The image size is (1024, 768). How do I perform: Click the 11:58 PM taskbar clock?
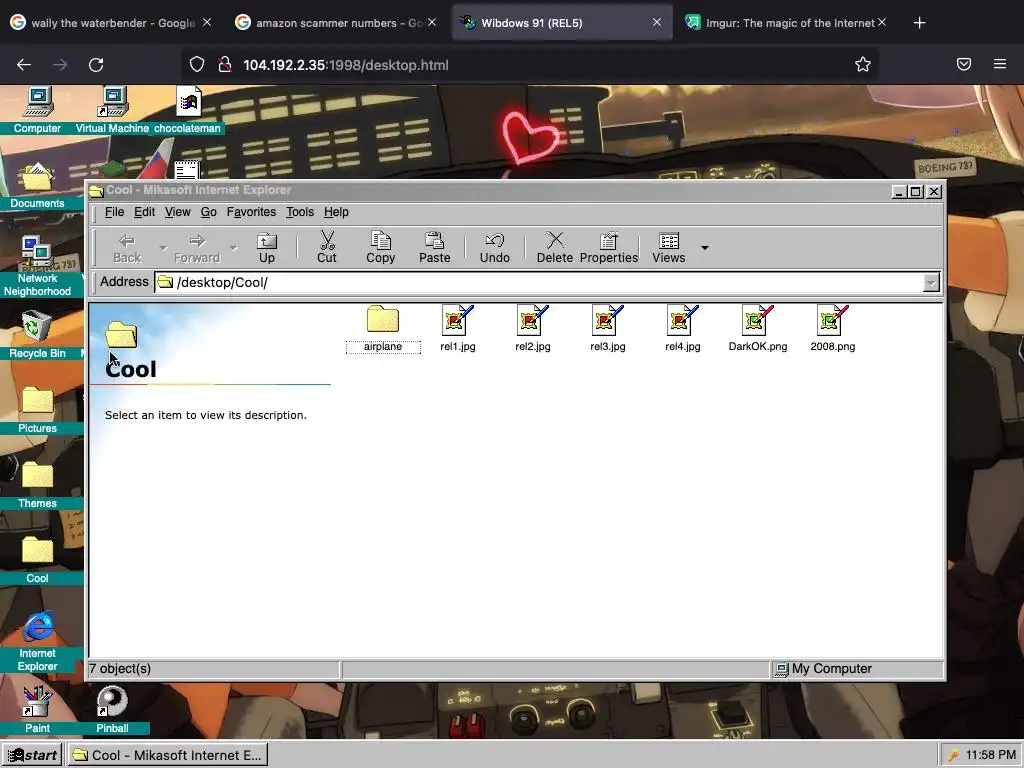click(991, 756)
